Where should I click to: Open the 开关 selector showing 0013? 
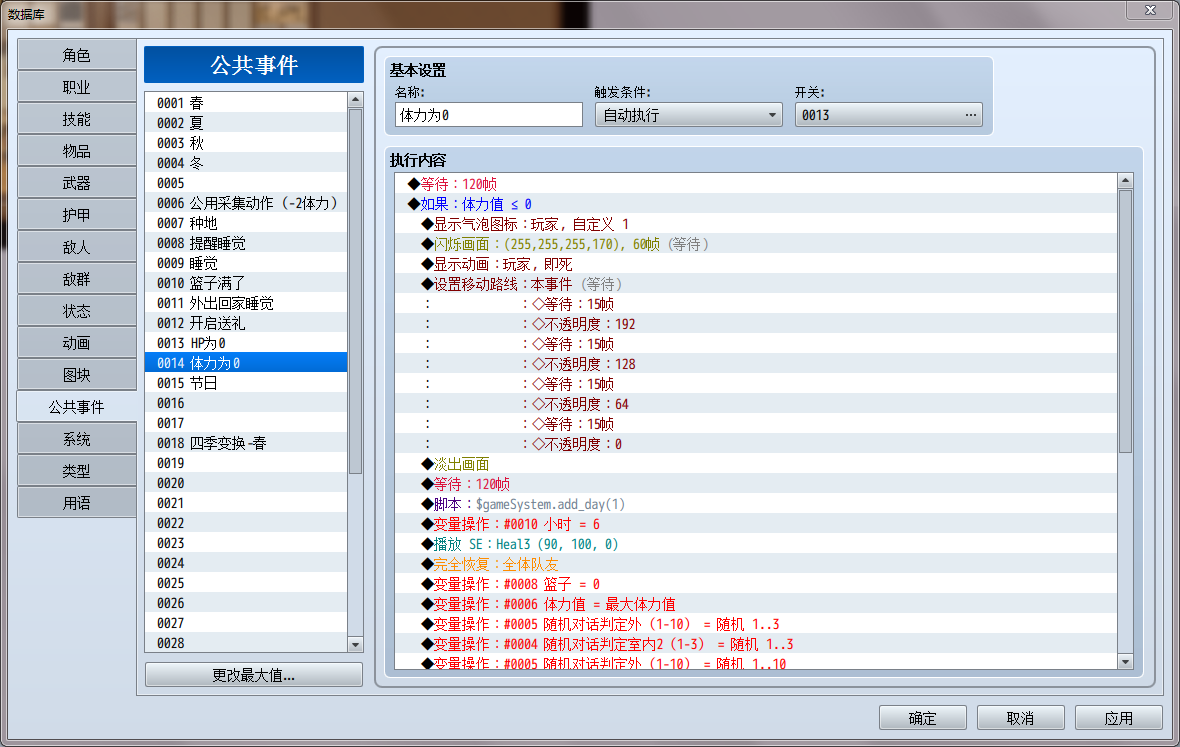point(889,115)
